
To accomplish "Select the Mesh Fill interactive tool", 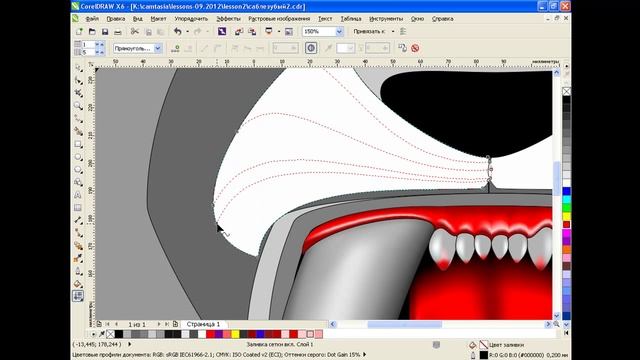I will 78,296.
